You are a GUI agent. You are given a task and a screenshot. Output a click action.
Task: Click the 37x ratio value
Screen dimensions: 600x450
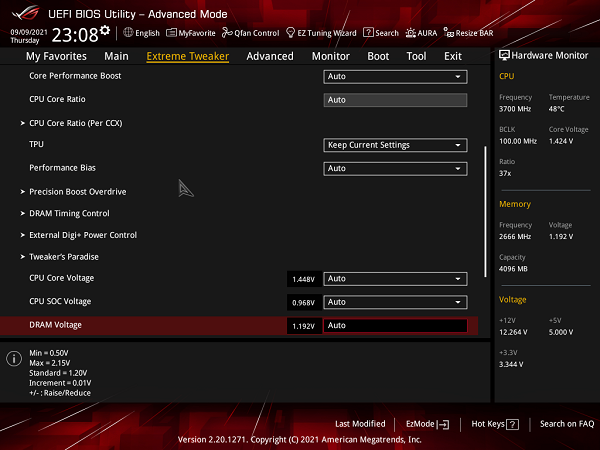(505, 174)
